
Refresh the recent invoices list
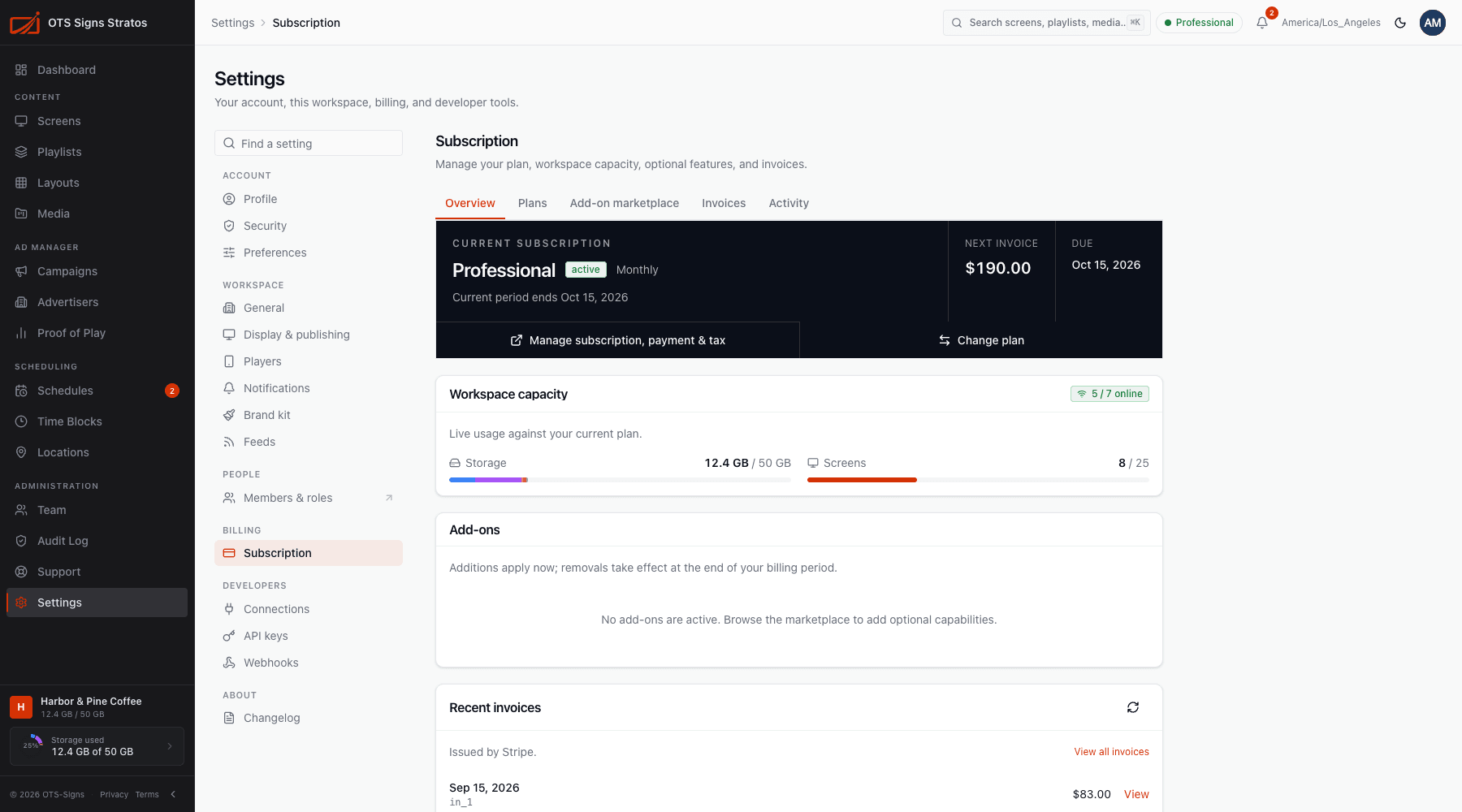[1133, 707]
